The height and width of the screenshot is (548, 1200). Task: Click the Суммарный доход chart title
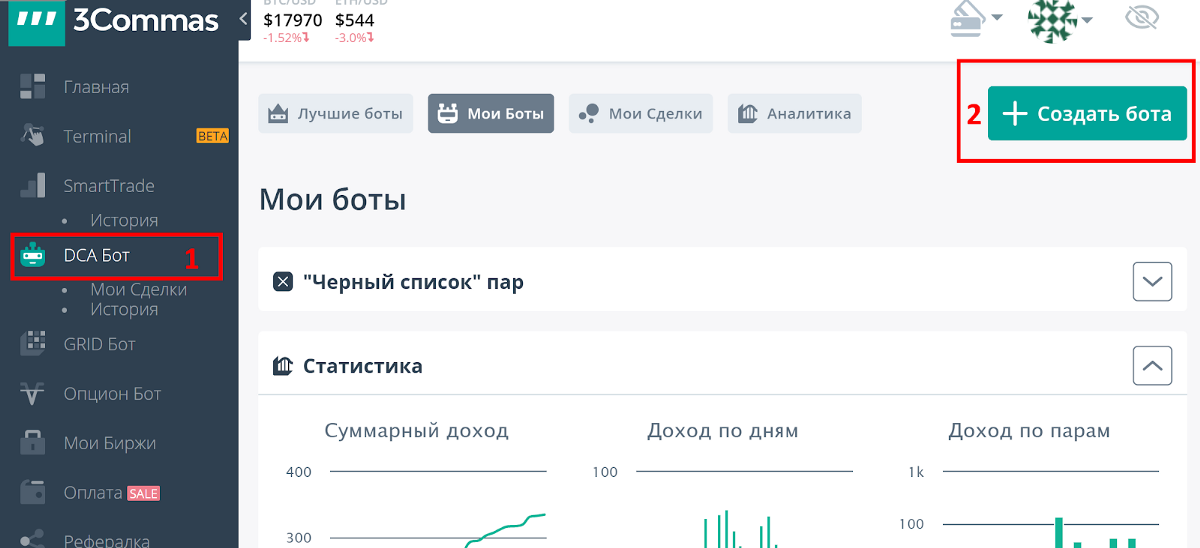417,431
